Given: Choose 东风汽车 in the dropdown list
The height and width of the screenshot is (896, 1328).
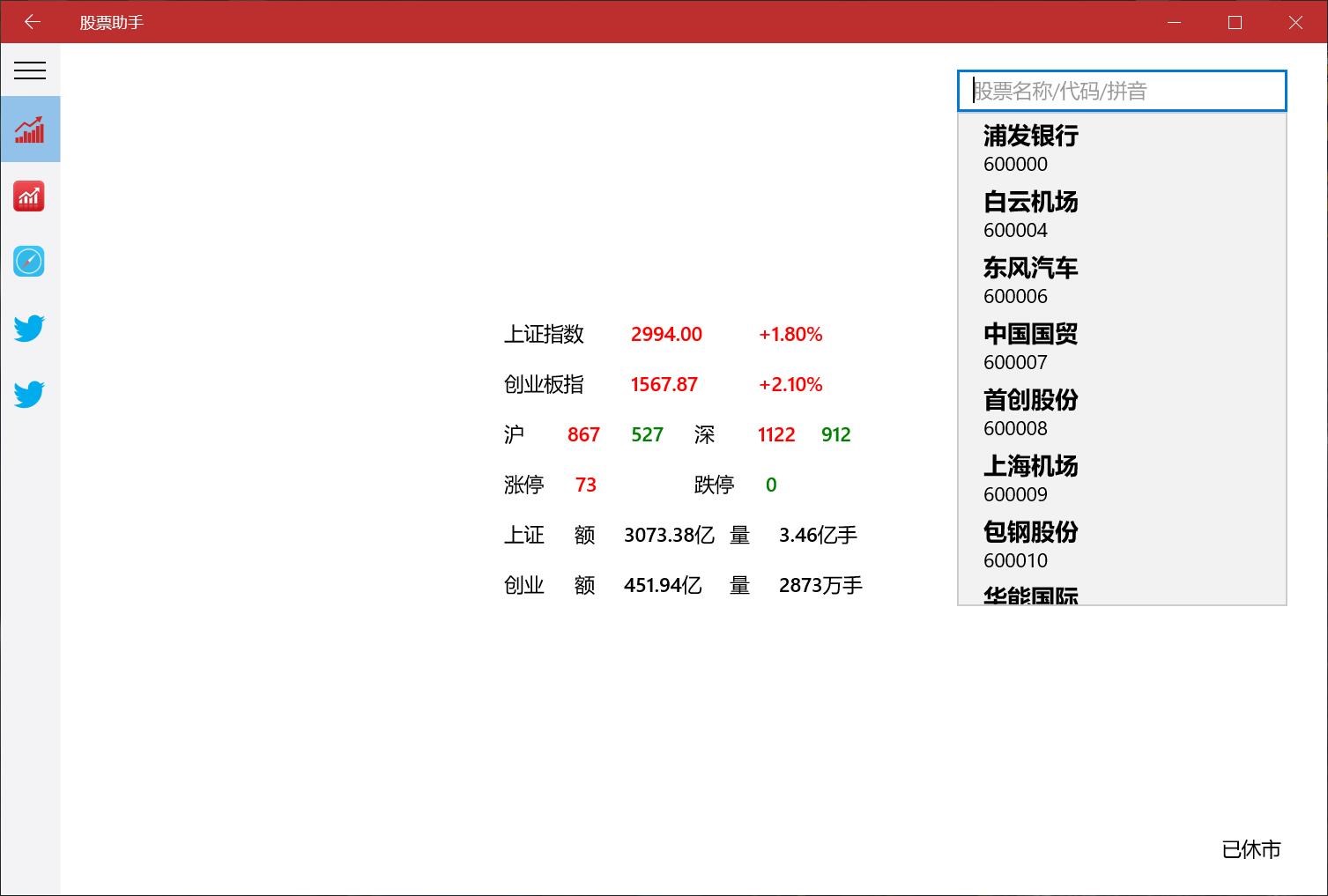Looking at the screenshot, I should point(1031,268).
